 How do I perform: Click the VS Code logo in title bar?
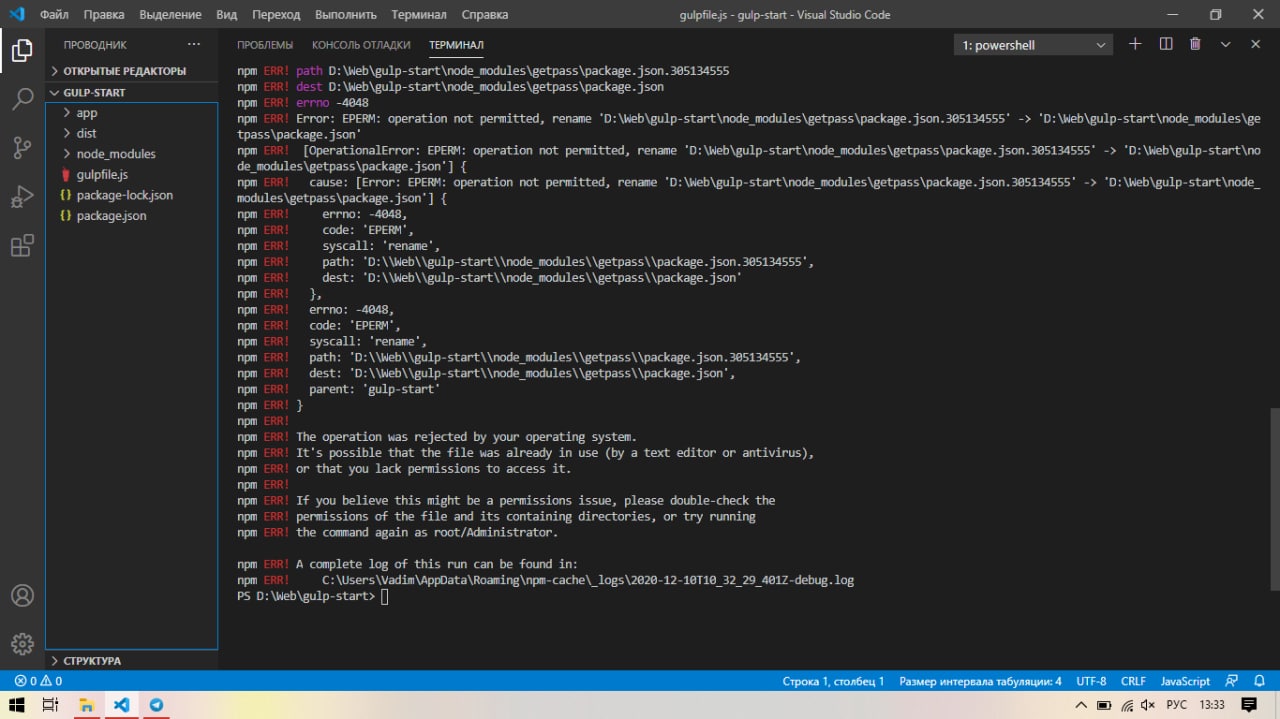pyautogui.click(x=16, y=15)
